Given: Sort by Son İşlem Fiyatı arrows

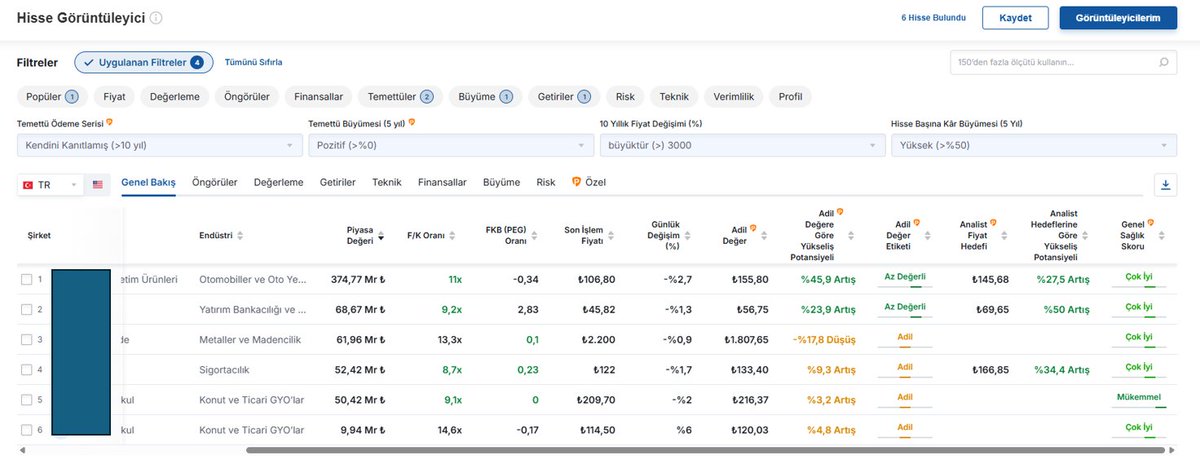Looking at the screenshot, I should 611,236.
